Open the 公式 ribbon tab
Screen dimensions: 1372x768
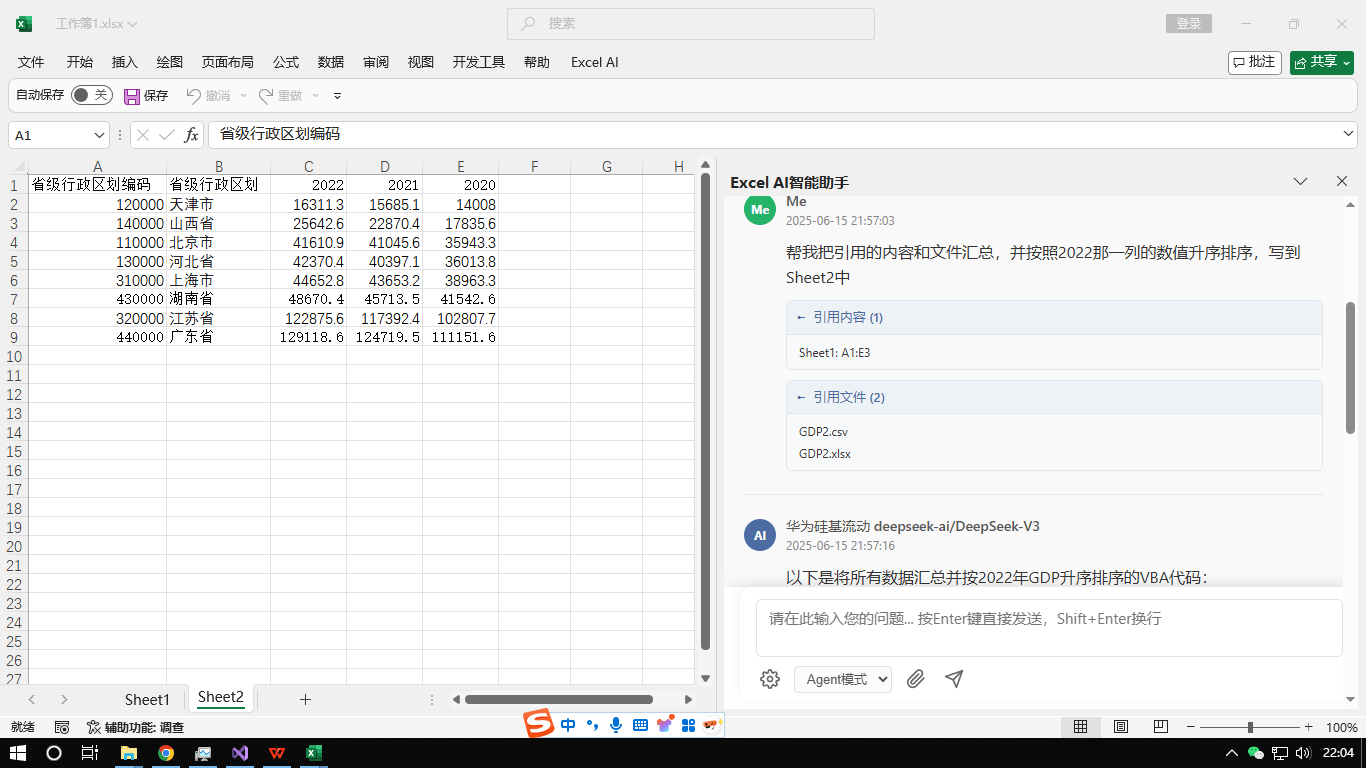pos(286,62)
